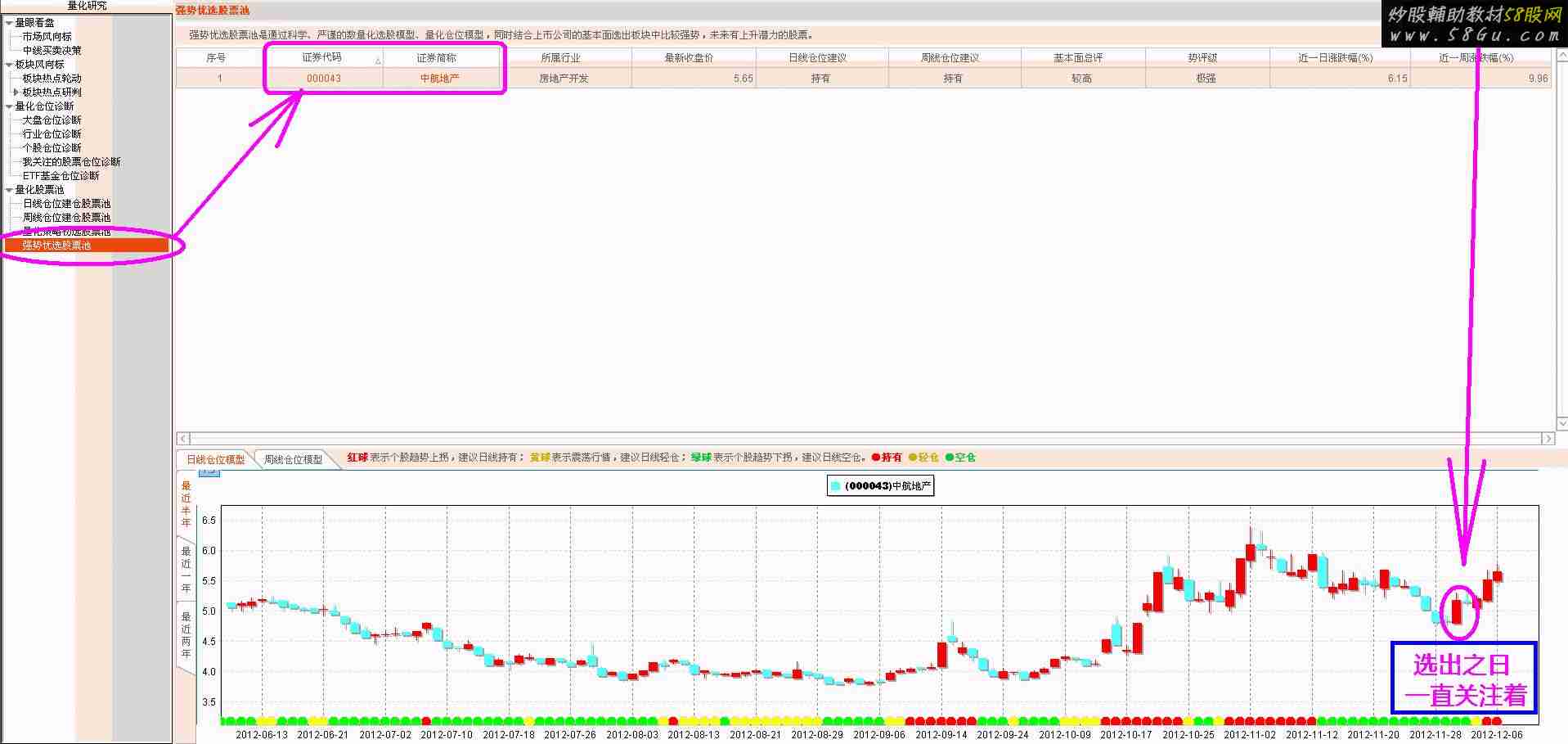Click green 空仓 legend dot
1568x744 pixels.
coord(950,458)
